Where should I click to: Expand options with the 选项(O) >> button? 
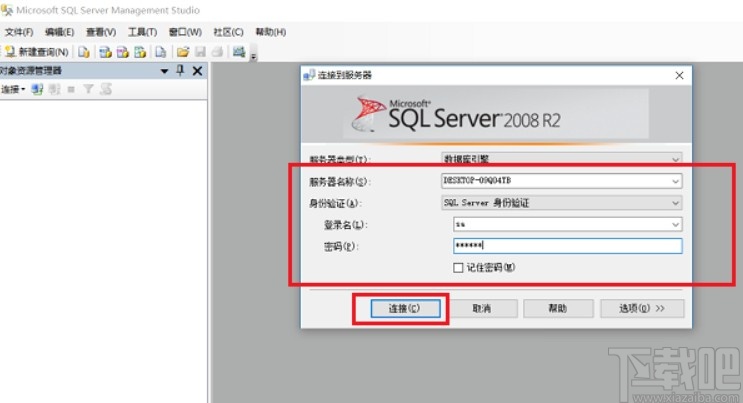[642, 309]
